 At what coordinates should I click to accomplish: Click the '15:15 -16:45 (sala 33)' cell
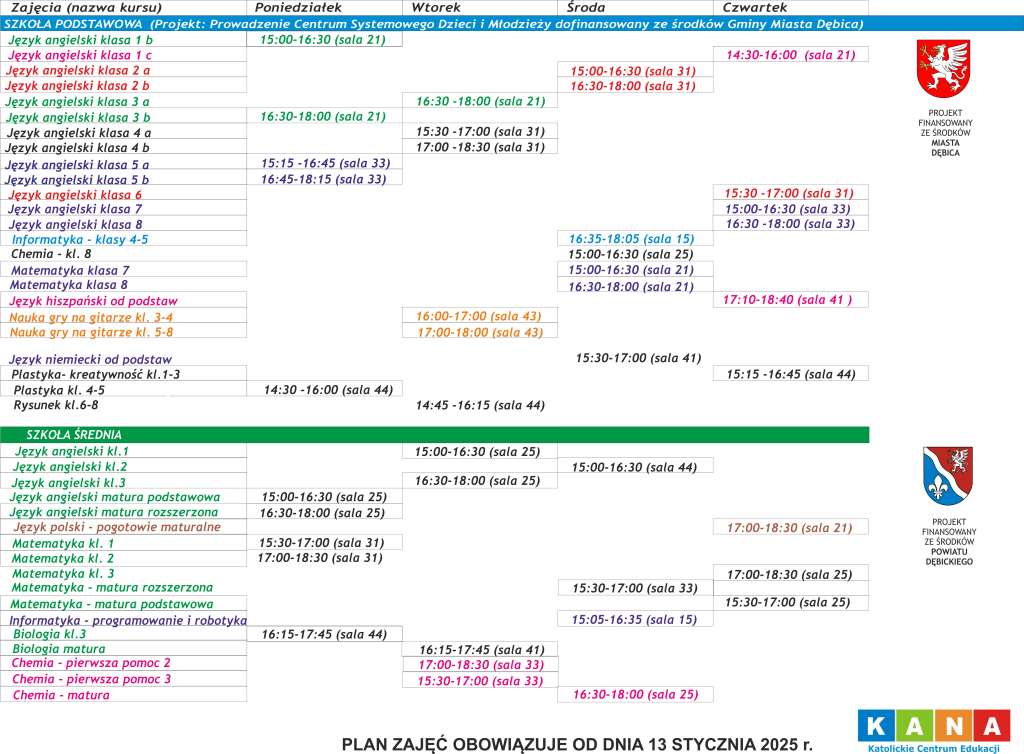(326, 163)
